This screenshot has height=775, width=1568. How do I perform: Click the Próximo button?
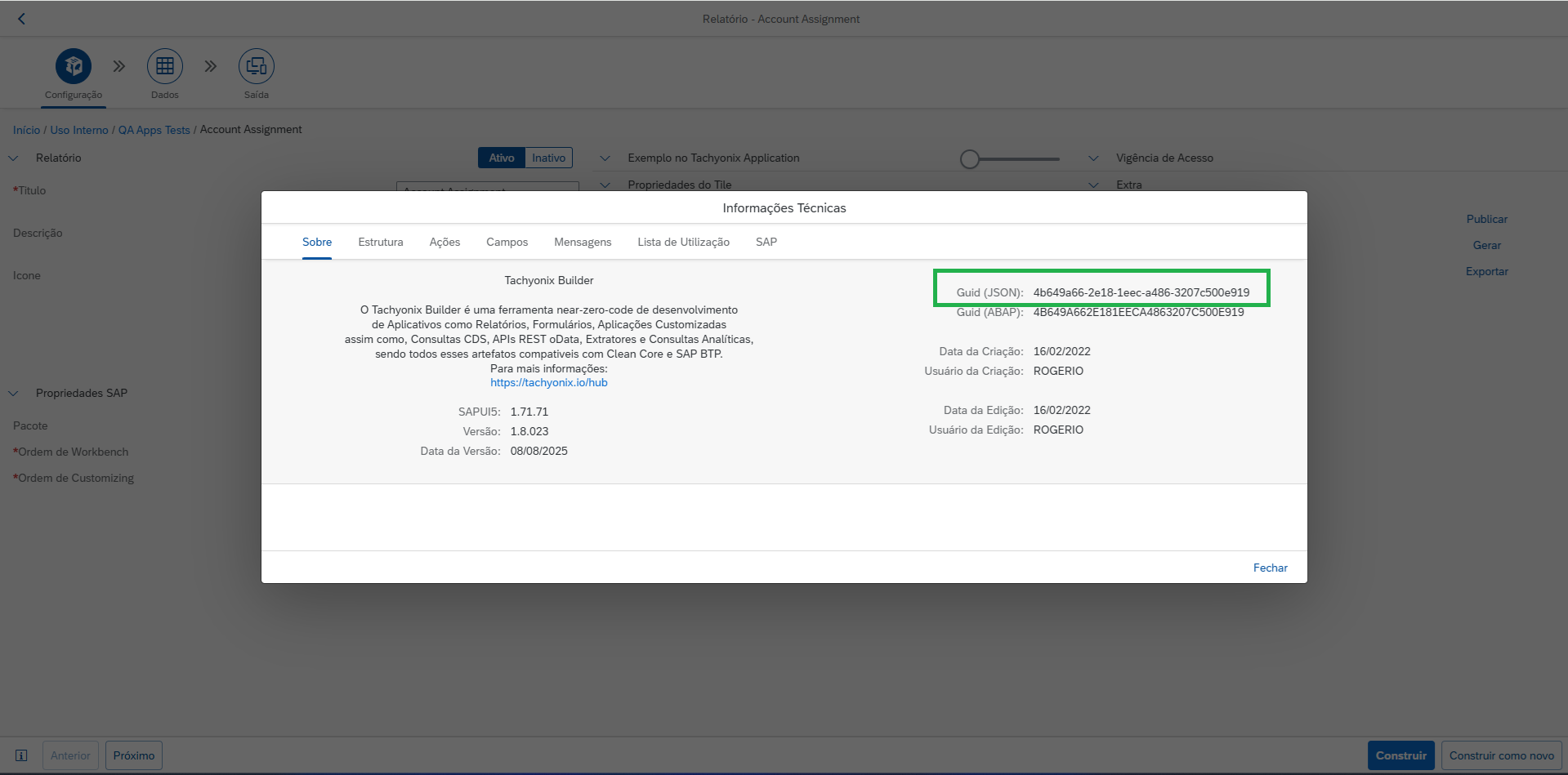(134, 755)
